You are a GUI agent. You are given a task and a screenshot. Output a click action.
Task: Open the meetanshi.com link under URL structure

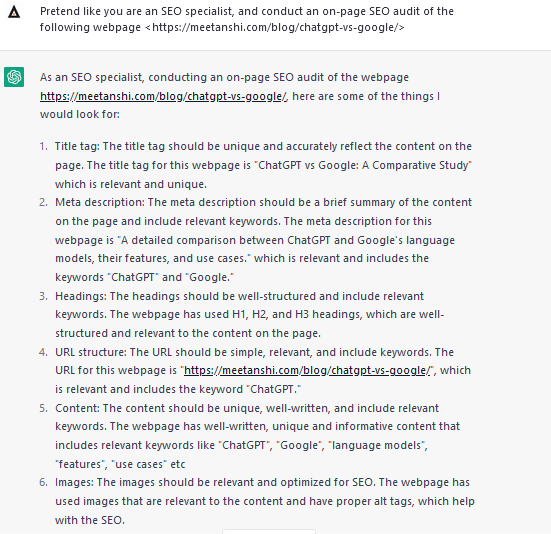307,370
